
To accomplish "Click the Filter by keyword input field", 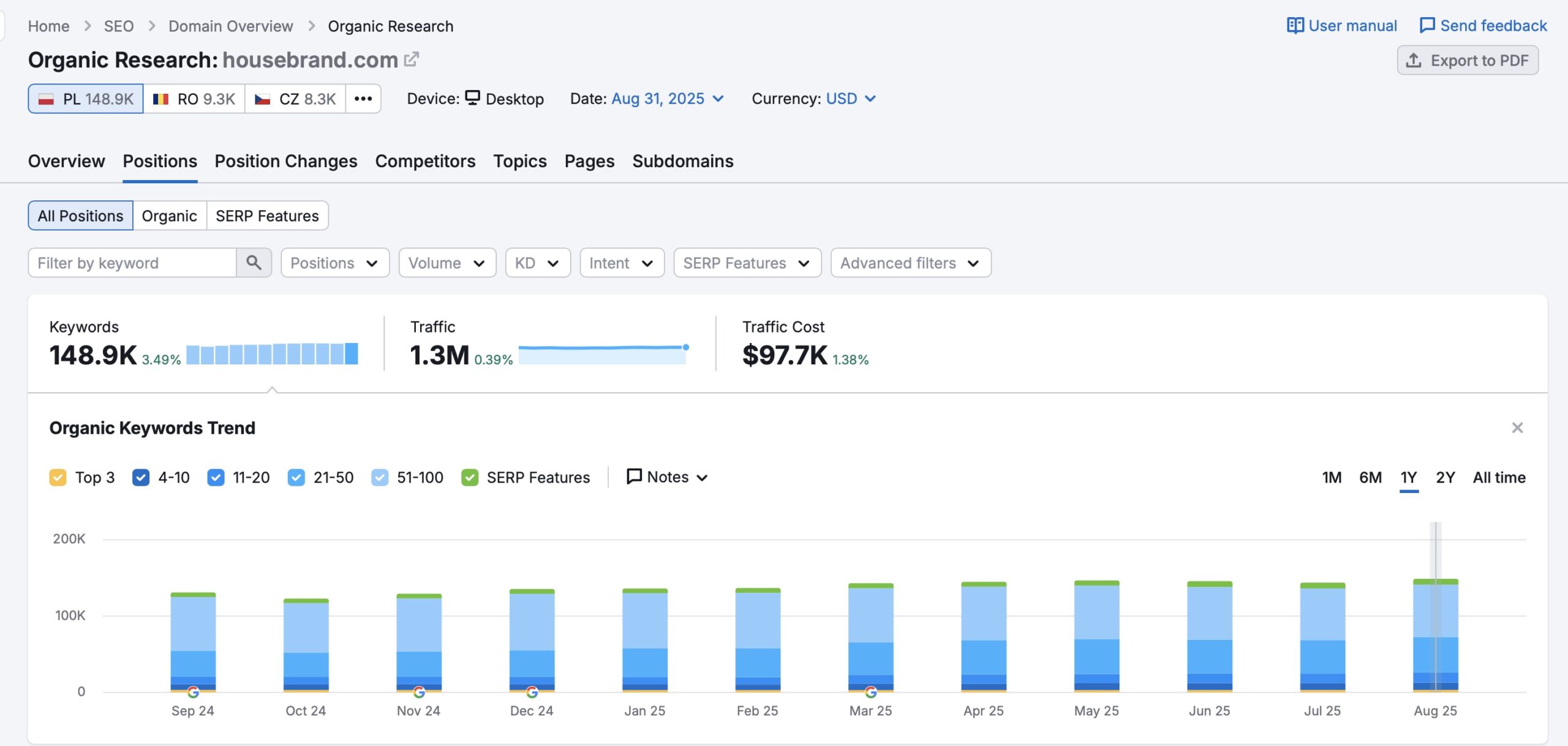I will coord(132,263).
